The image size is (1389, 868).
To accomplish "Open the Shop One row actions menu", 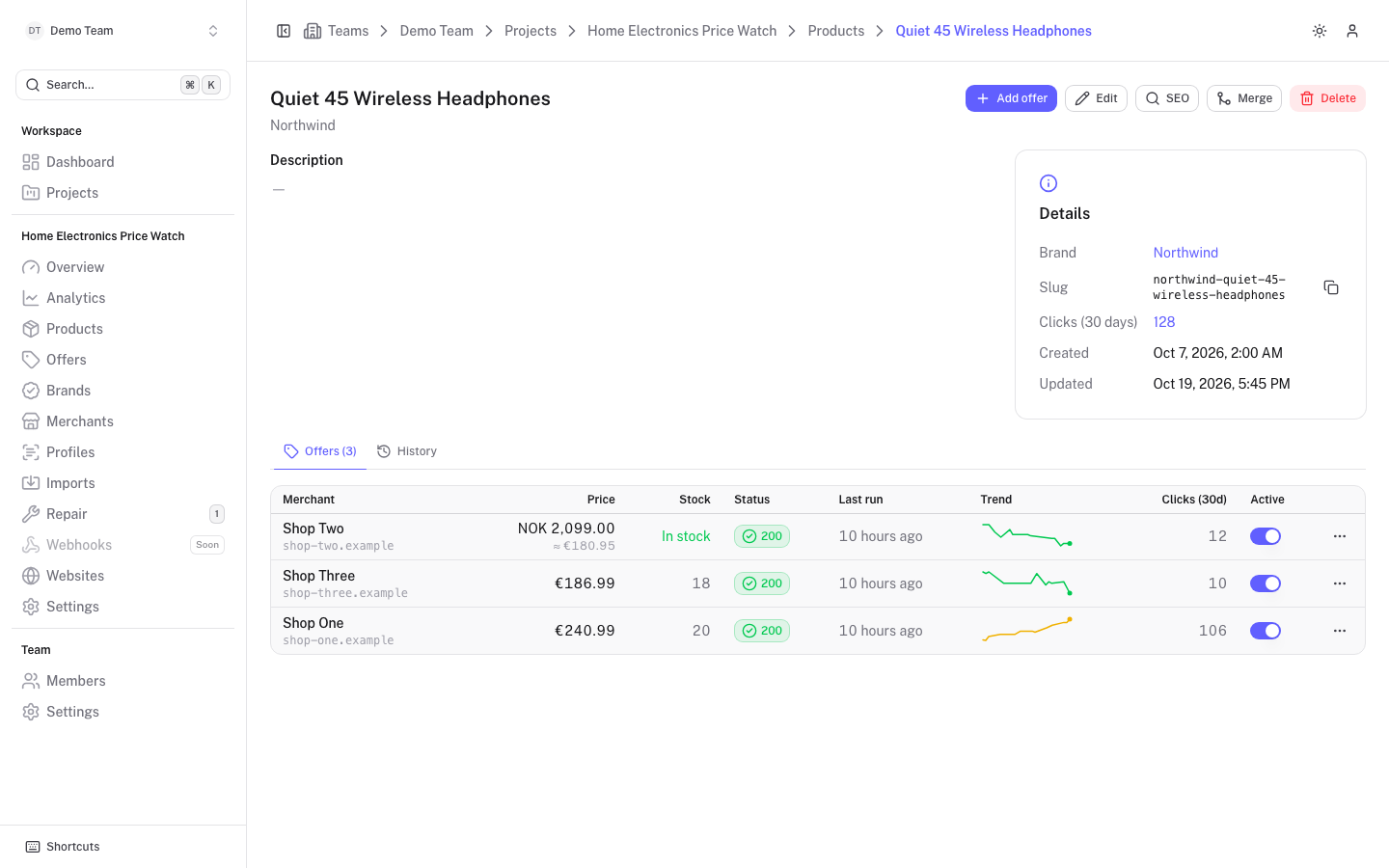I will pyautogui.click(x=1340, y=631).
